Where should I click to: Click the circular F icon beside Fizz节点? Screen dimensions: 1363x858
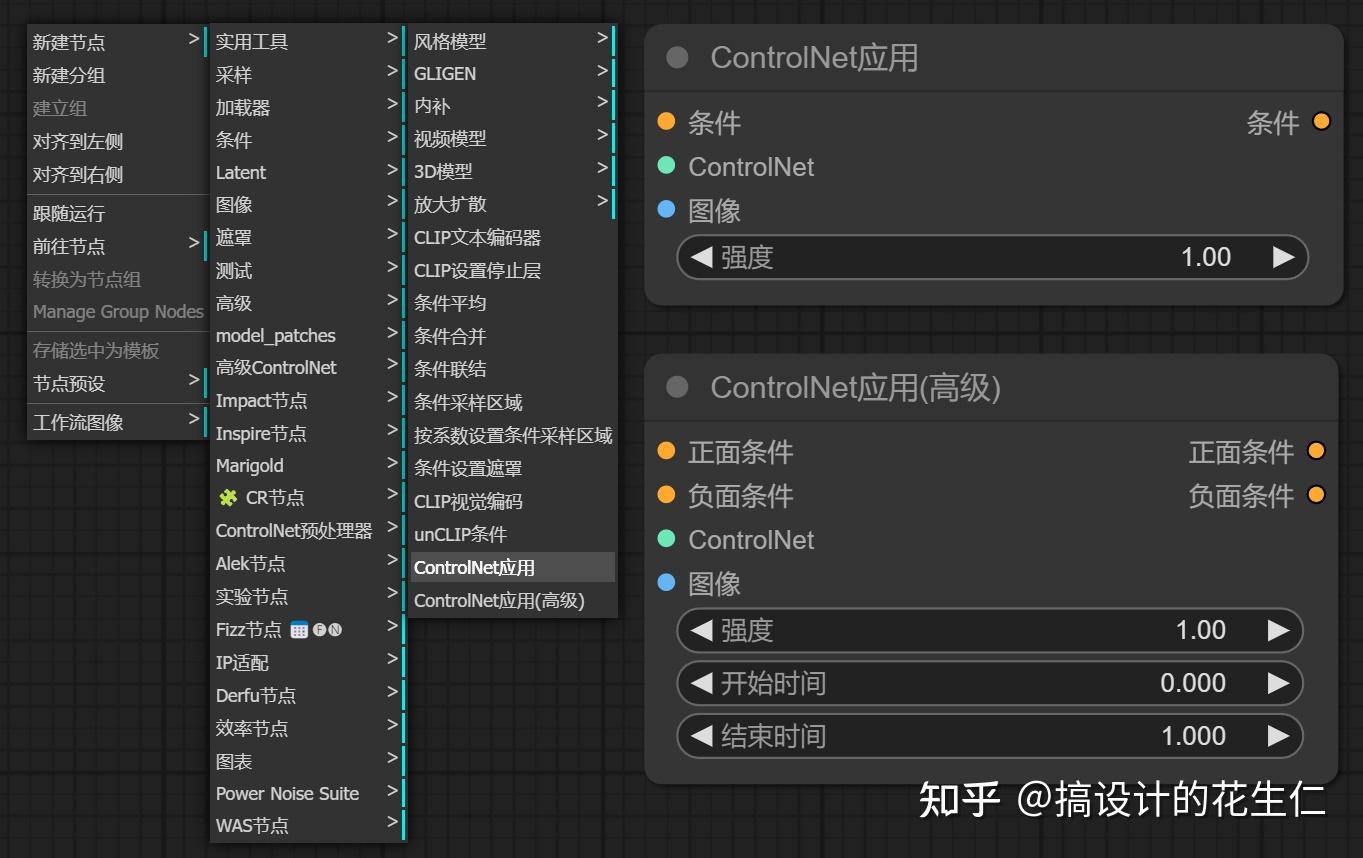(x=320, y=629)
